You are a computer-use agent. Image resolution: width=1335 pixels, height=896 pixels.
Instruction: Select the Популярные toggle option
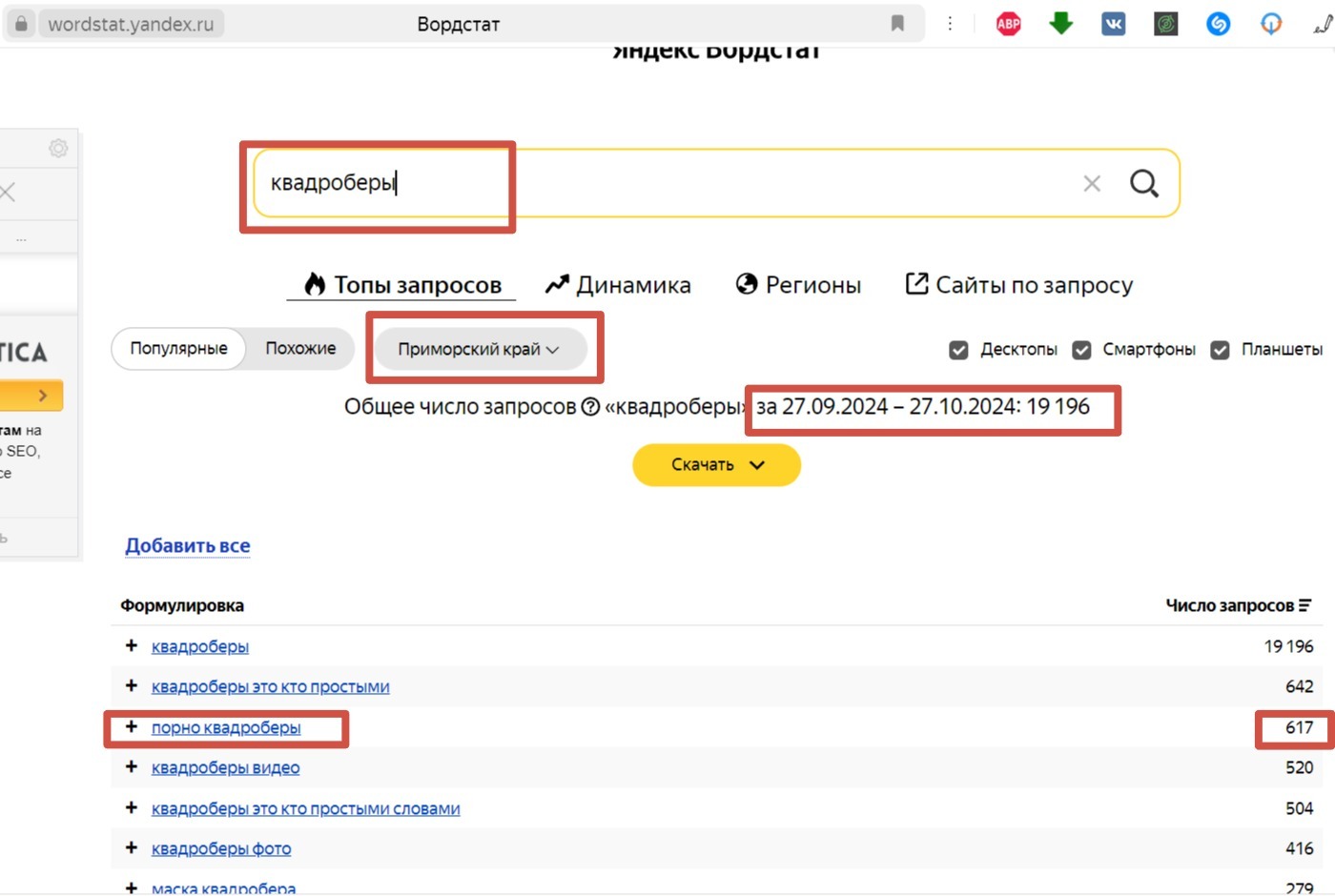[178, 349]
